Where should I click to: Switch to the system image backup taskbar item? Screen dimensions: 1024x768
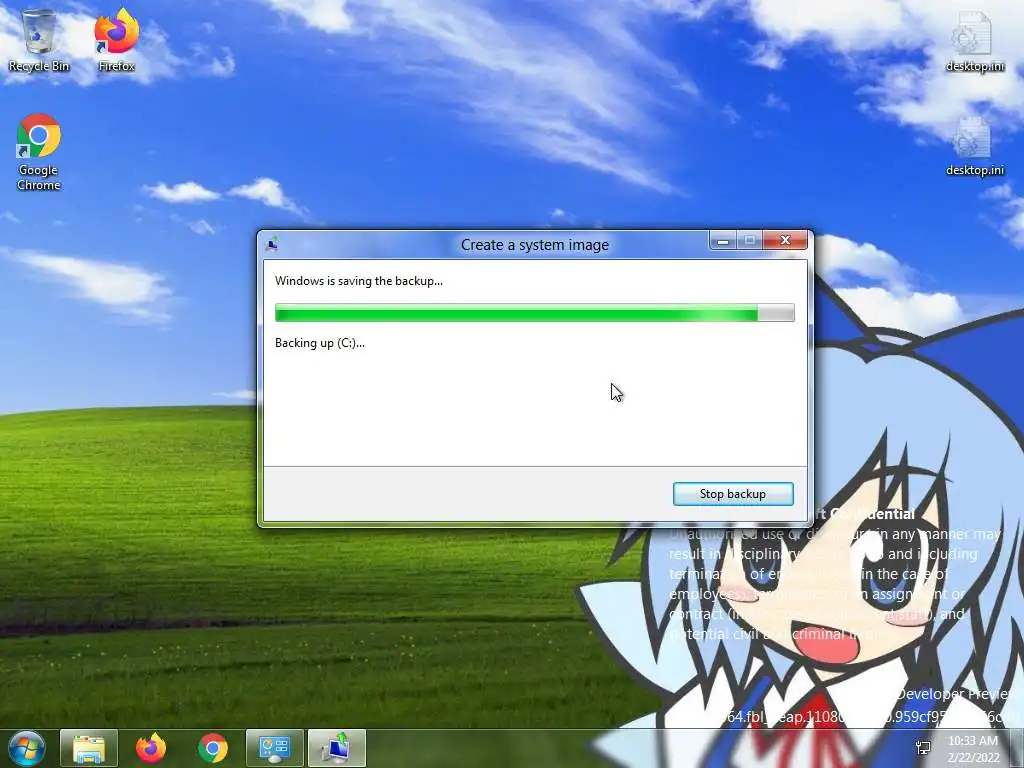(336, 748)
